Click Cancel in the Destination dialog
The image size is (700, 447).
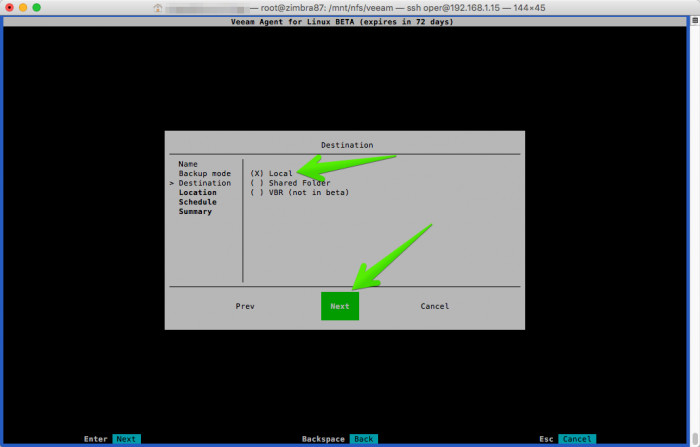[x=434, y=306]
